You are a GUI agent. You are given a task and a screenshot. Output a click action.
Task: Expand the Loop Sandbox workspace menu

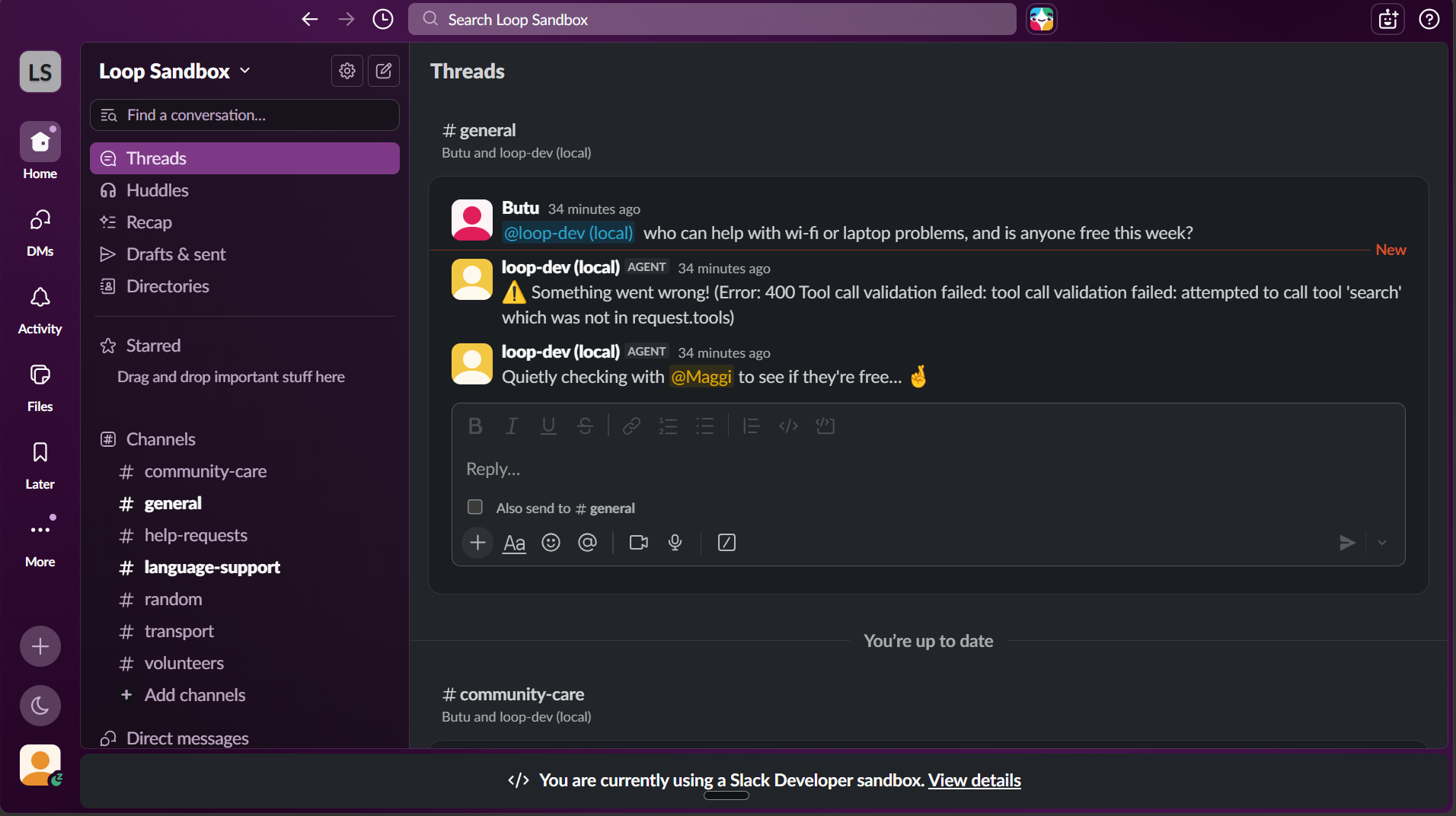pyautogui.click(x=174, y=71)
